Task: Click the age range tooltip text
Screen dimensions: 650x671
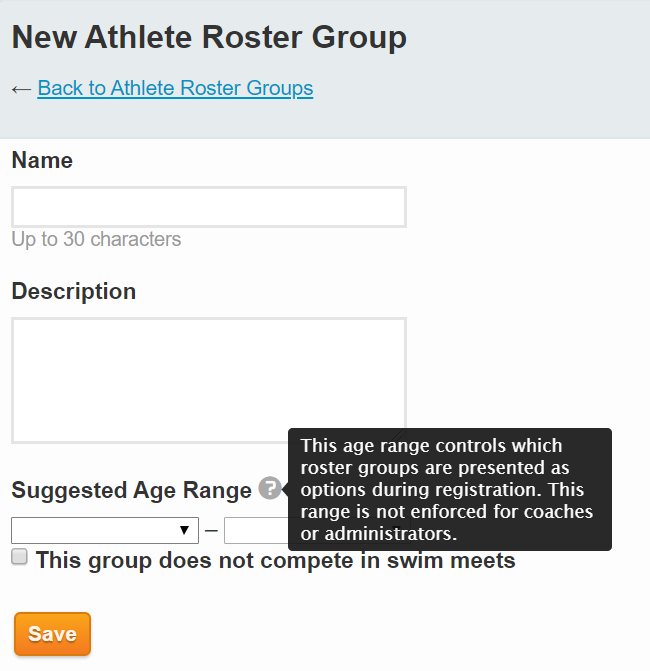Action: (x=447, y=490)
